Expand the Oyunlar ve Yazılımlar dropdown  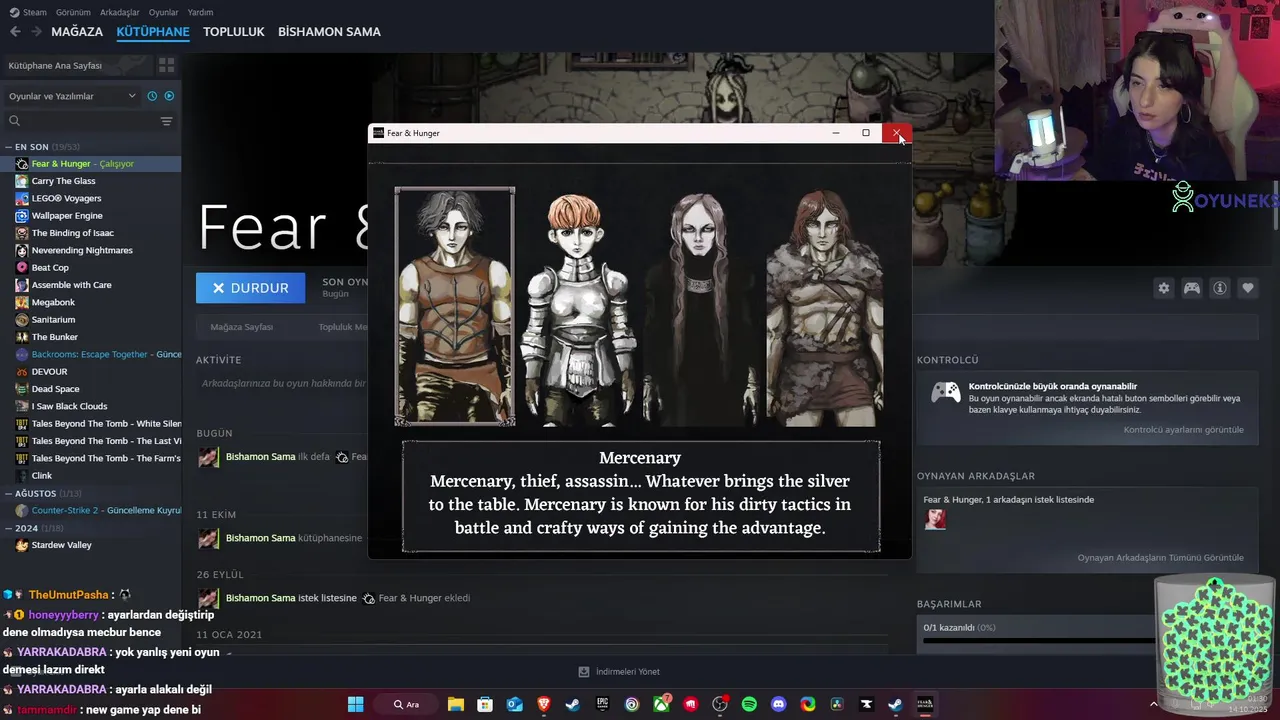click(72, 96)
